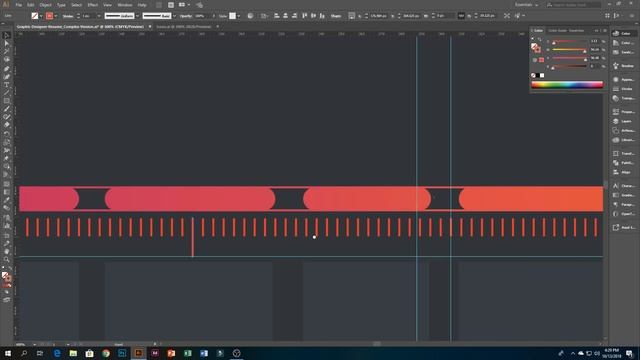This screenshot has height=360, width=640.
Task: Toggle fill/stroke box in Color panel
Action: tap(536, 48)
